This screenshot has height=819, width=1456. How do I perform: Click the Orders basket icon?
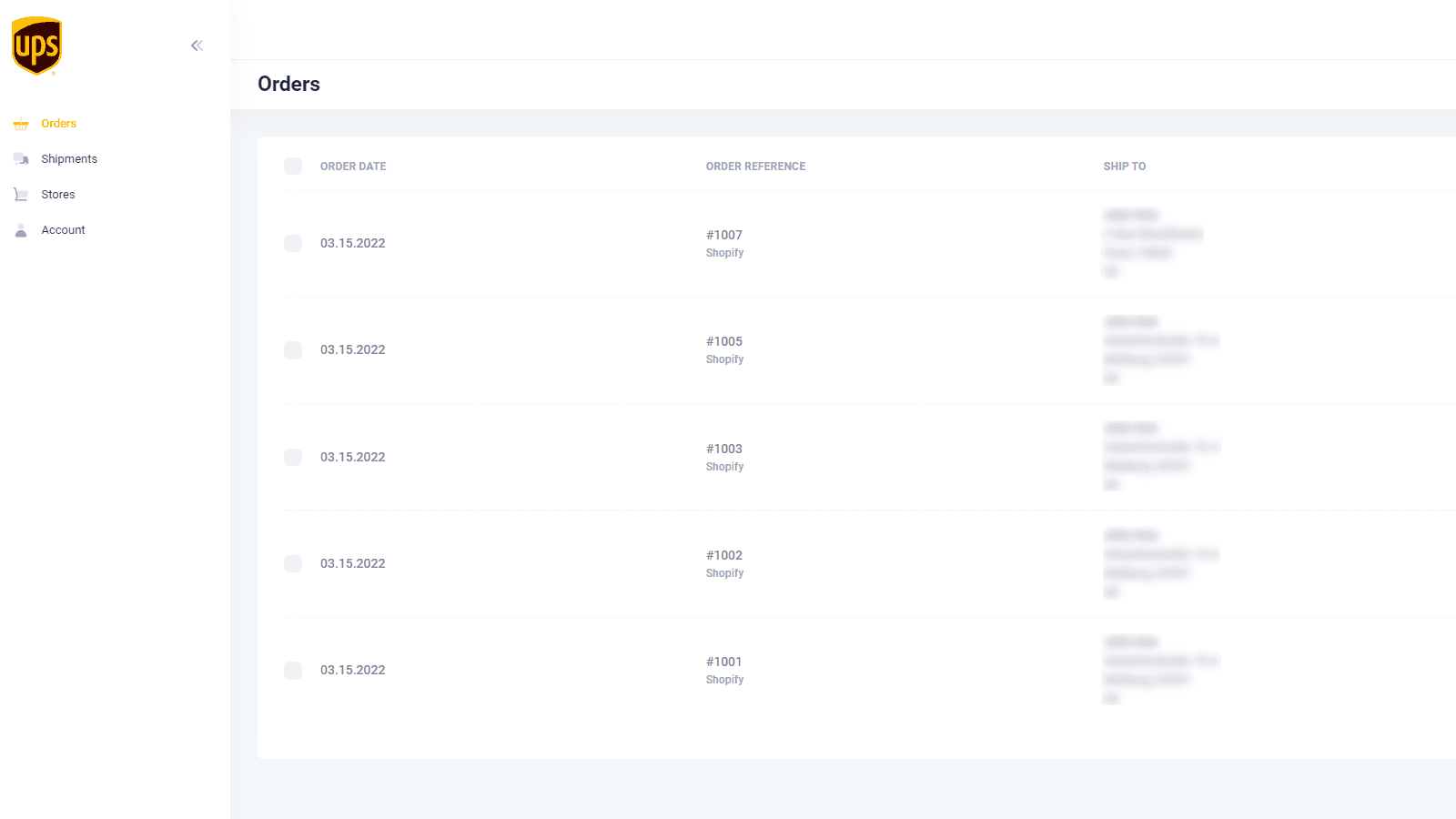(x=21, y=124)
